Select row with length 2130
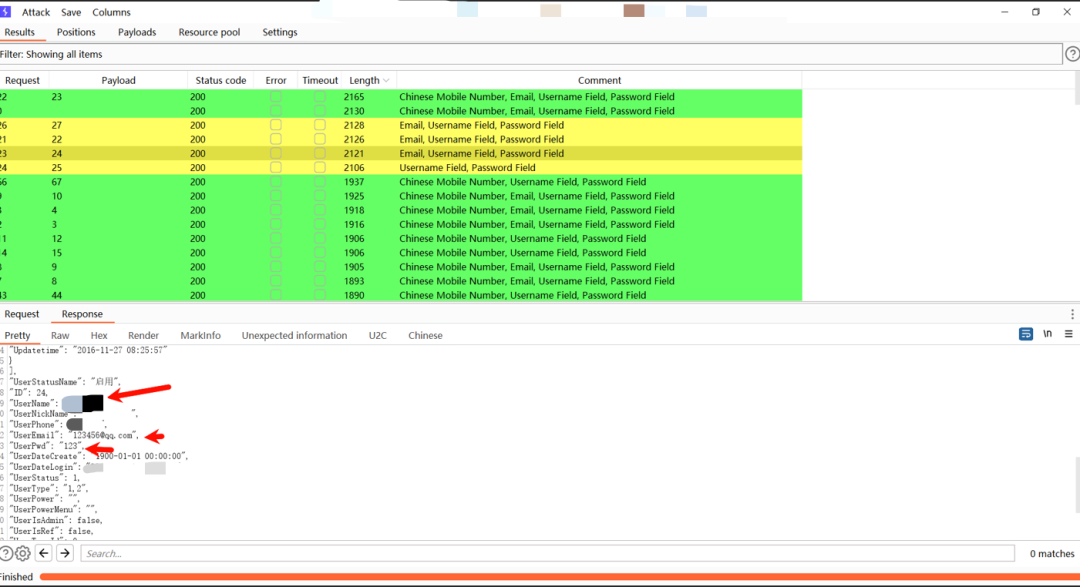Image resolution: width=1080 pixels, height=587 pixels. [x=401, y=111]
